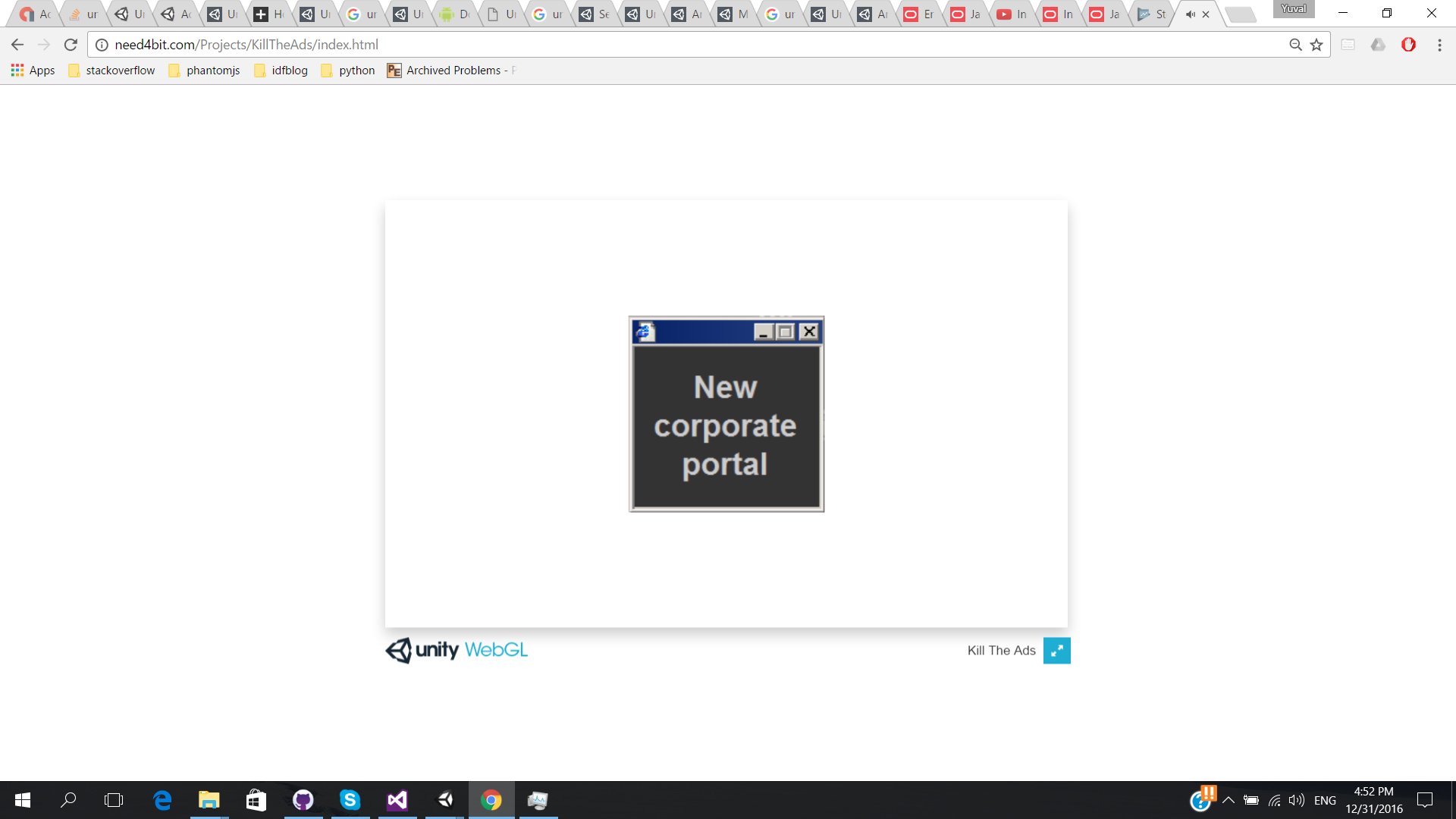Mute the audio-playing tab speaker icon
The width and height of the screenshot is (1456, 819).
click(1190, 14)
